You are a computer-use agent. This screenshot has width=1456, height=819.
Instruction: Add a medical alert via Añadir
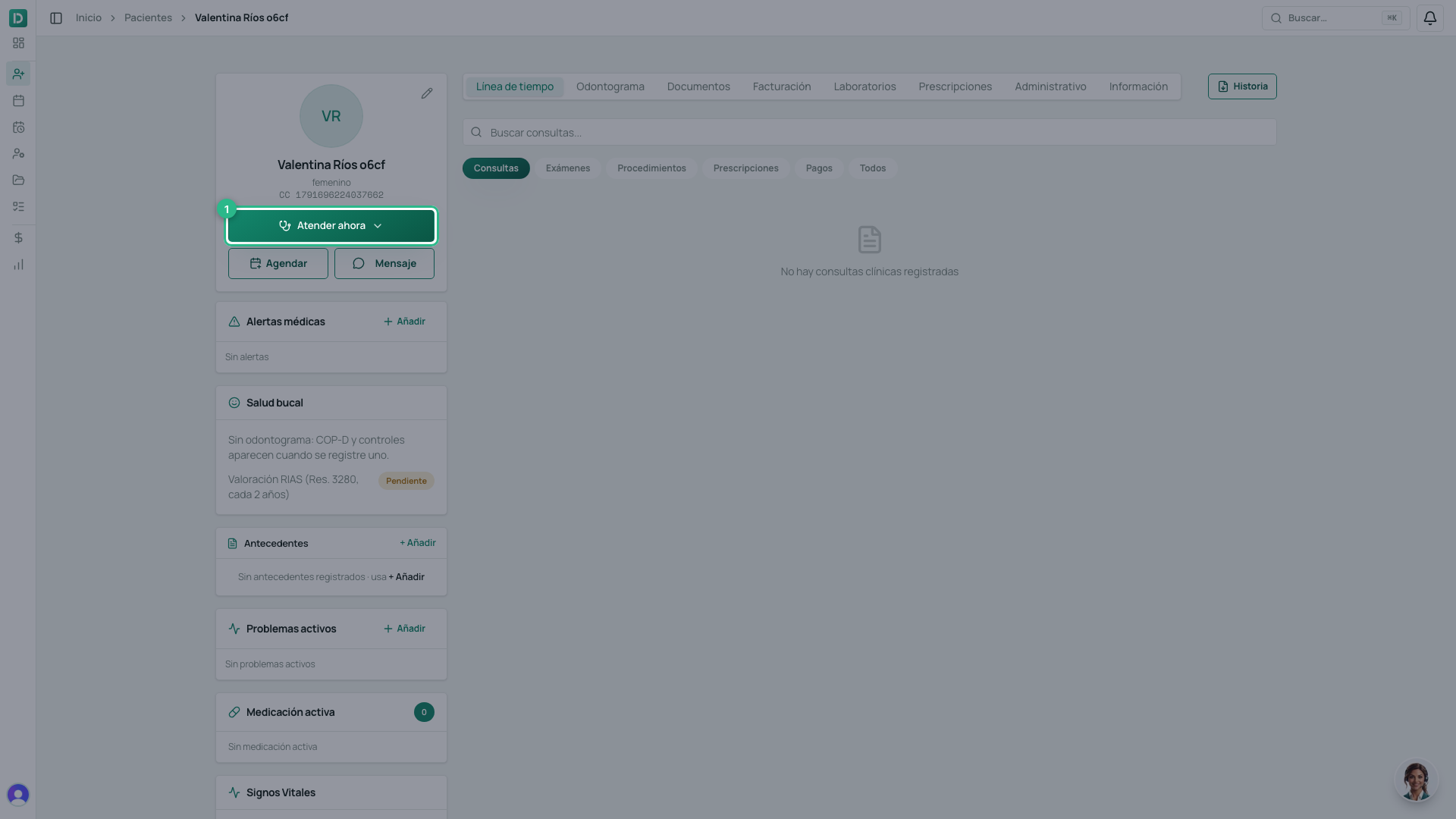pos(404,322)
